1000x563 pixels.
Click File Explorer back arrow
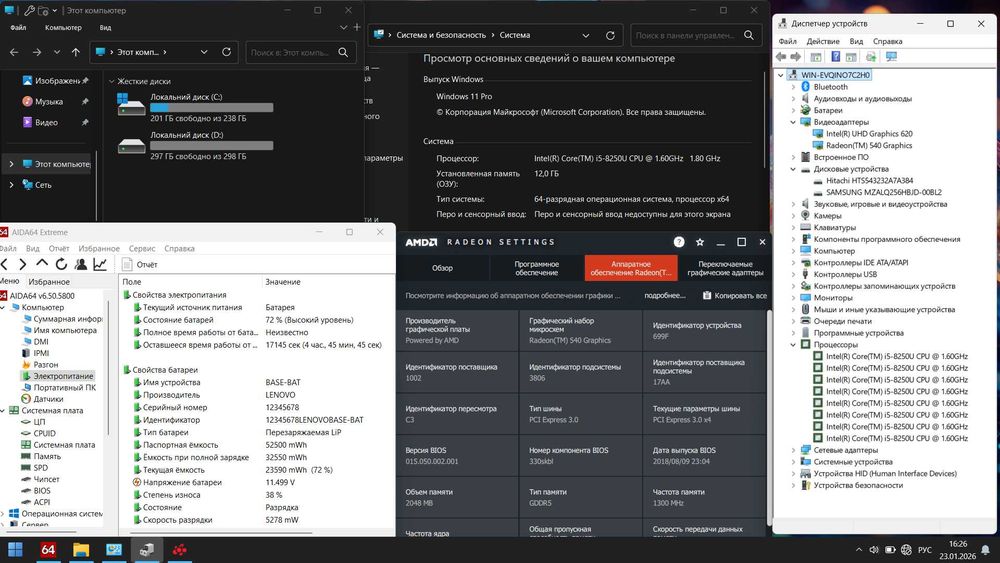(14, 52)
